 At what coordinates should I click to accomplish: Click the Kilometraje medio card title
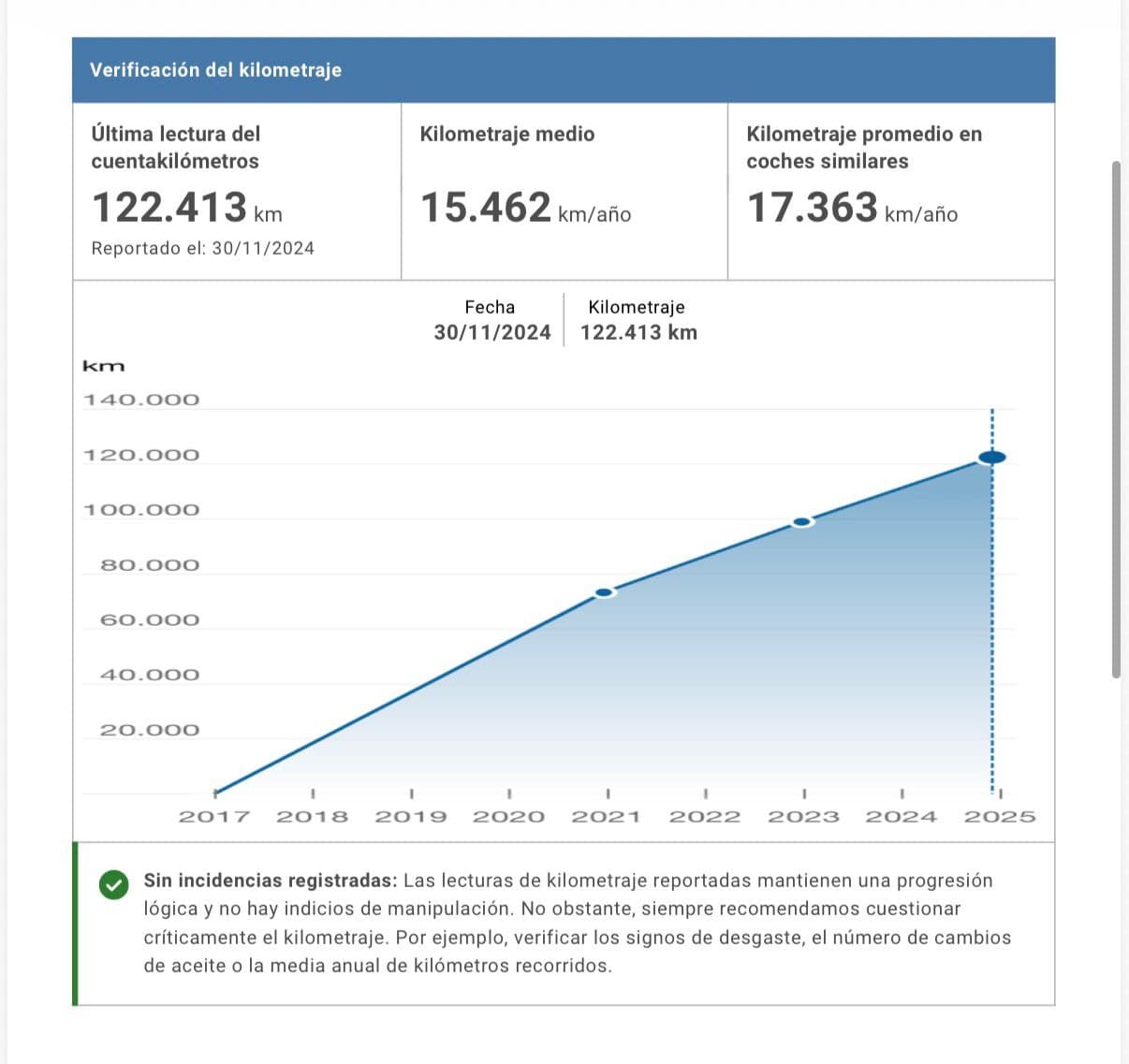click(x=506, y=134)
